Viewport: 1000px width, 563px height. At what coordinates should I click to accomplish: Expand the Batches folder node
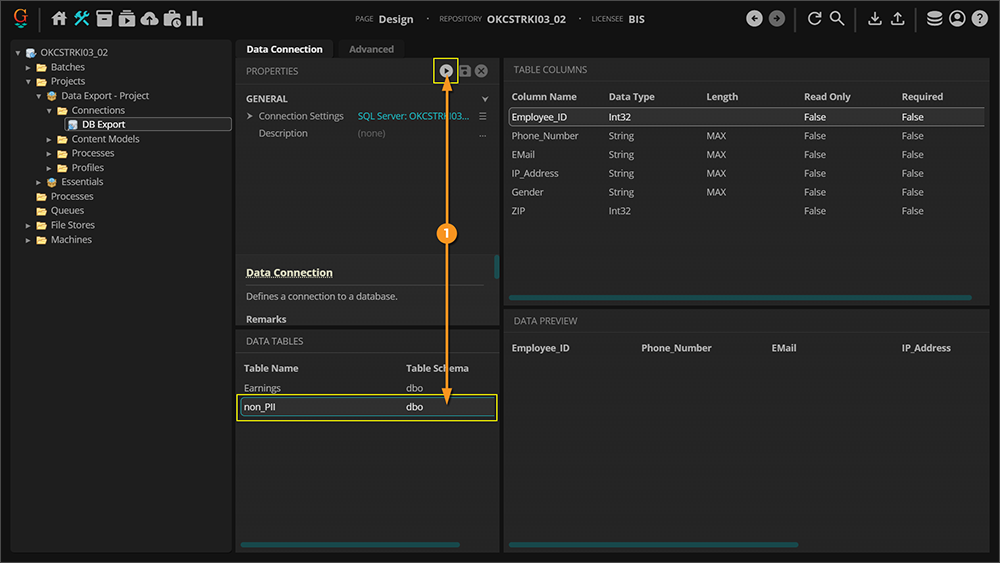29,67
